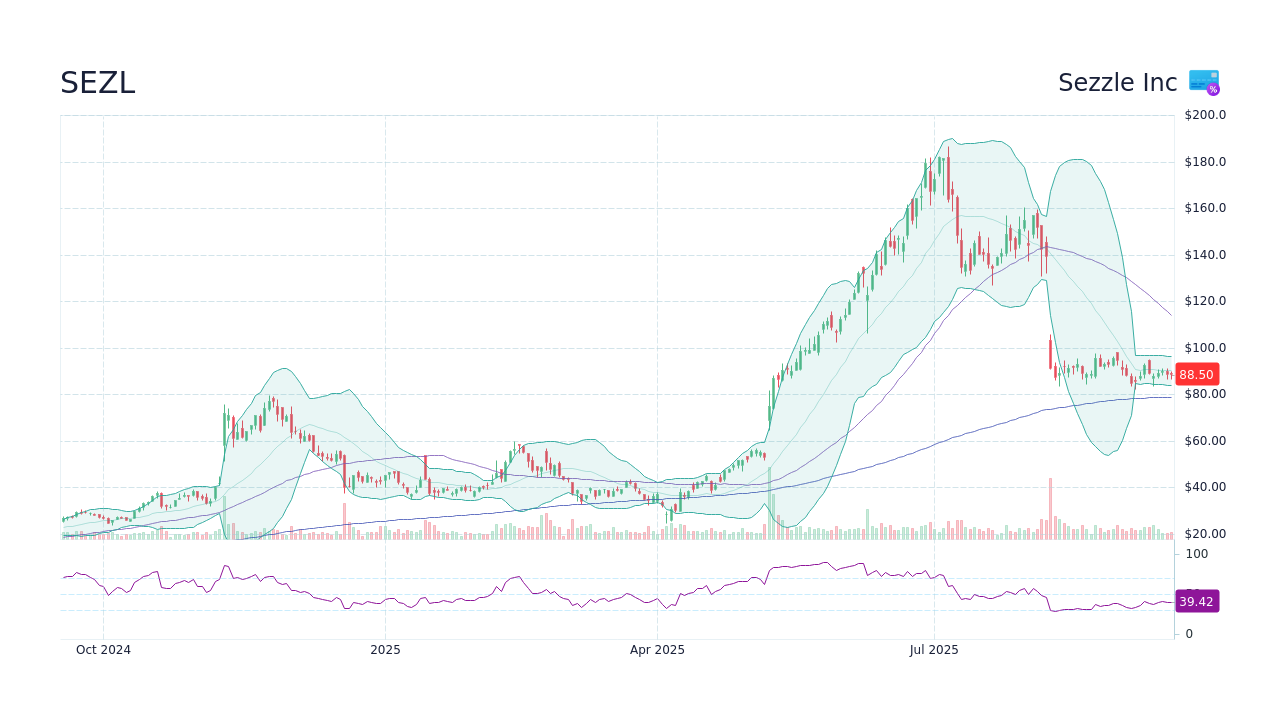Click the Oct 2024 axis label
This screenshot has height=720, width=1280.
click(103, 650)
